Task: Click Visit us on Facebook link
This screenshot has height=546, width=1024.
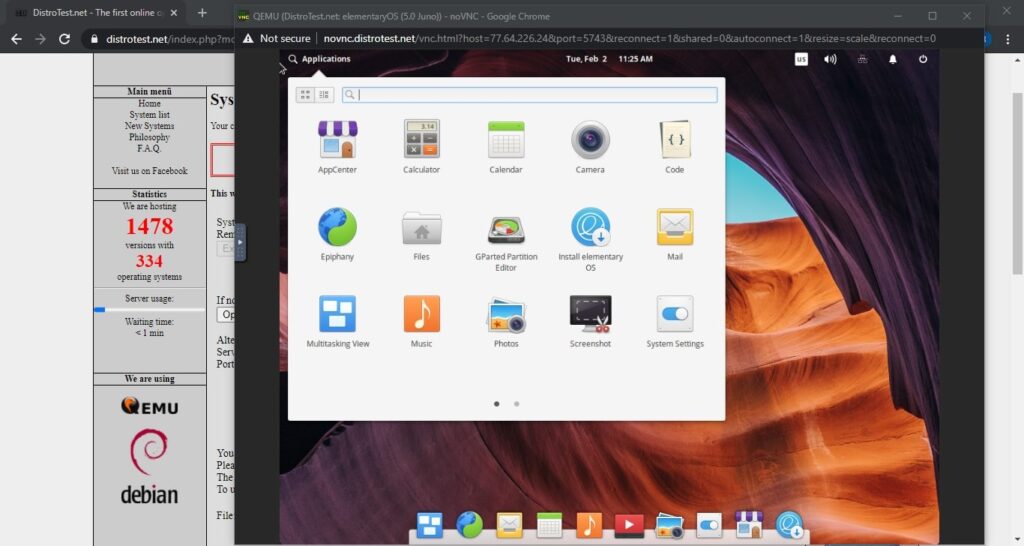Action: [x=149, y=170]
